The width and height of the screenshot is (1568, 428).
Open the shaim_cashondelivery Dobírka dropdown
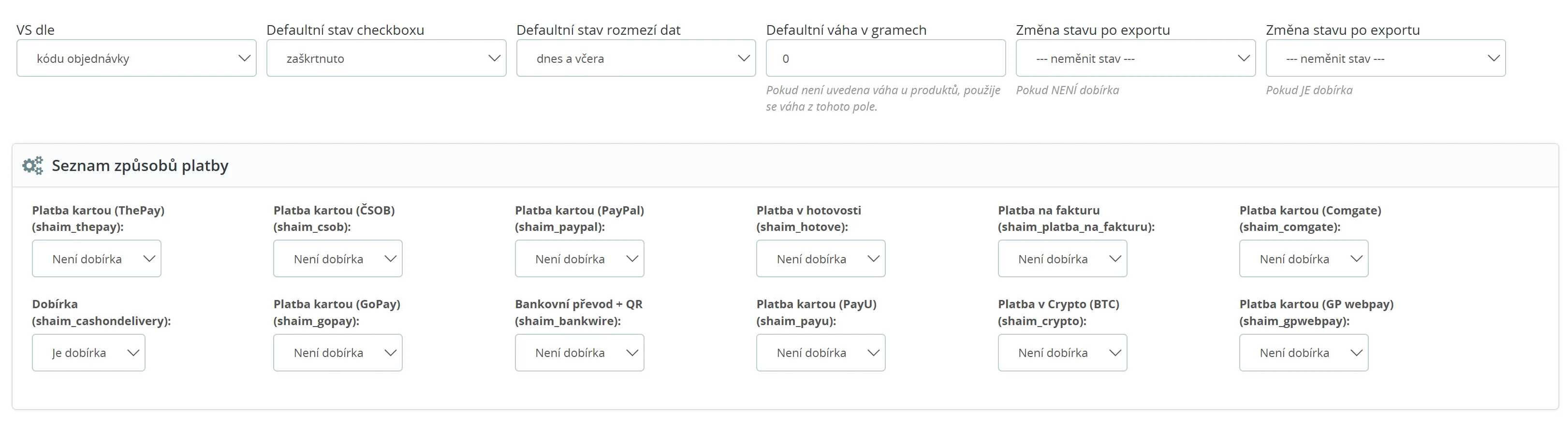point(88,353)
